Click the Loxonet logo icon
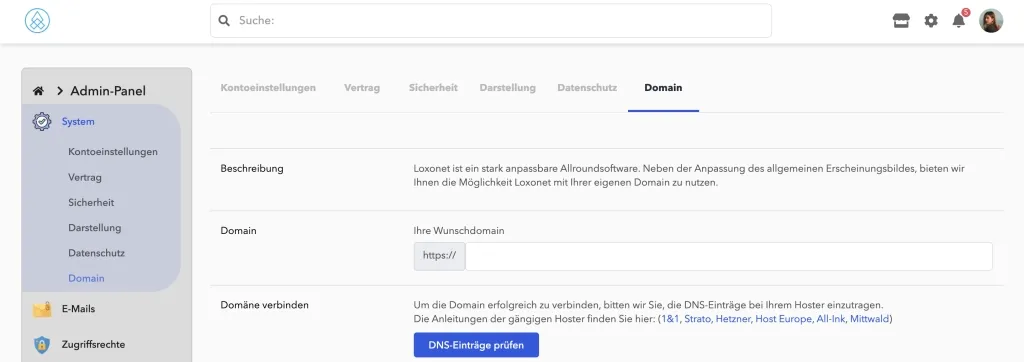 click(37, 21)
